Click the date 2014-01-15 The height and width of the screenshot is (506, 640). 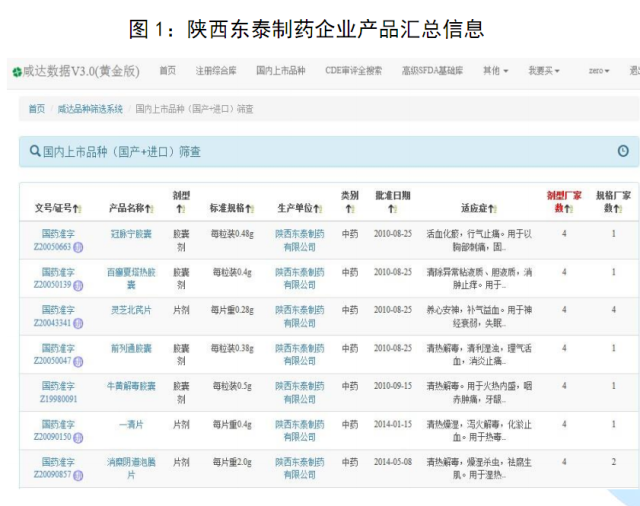tap(393, 424)
